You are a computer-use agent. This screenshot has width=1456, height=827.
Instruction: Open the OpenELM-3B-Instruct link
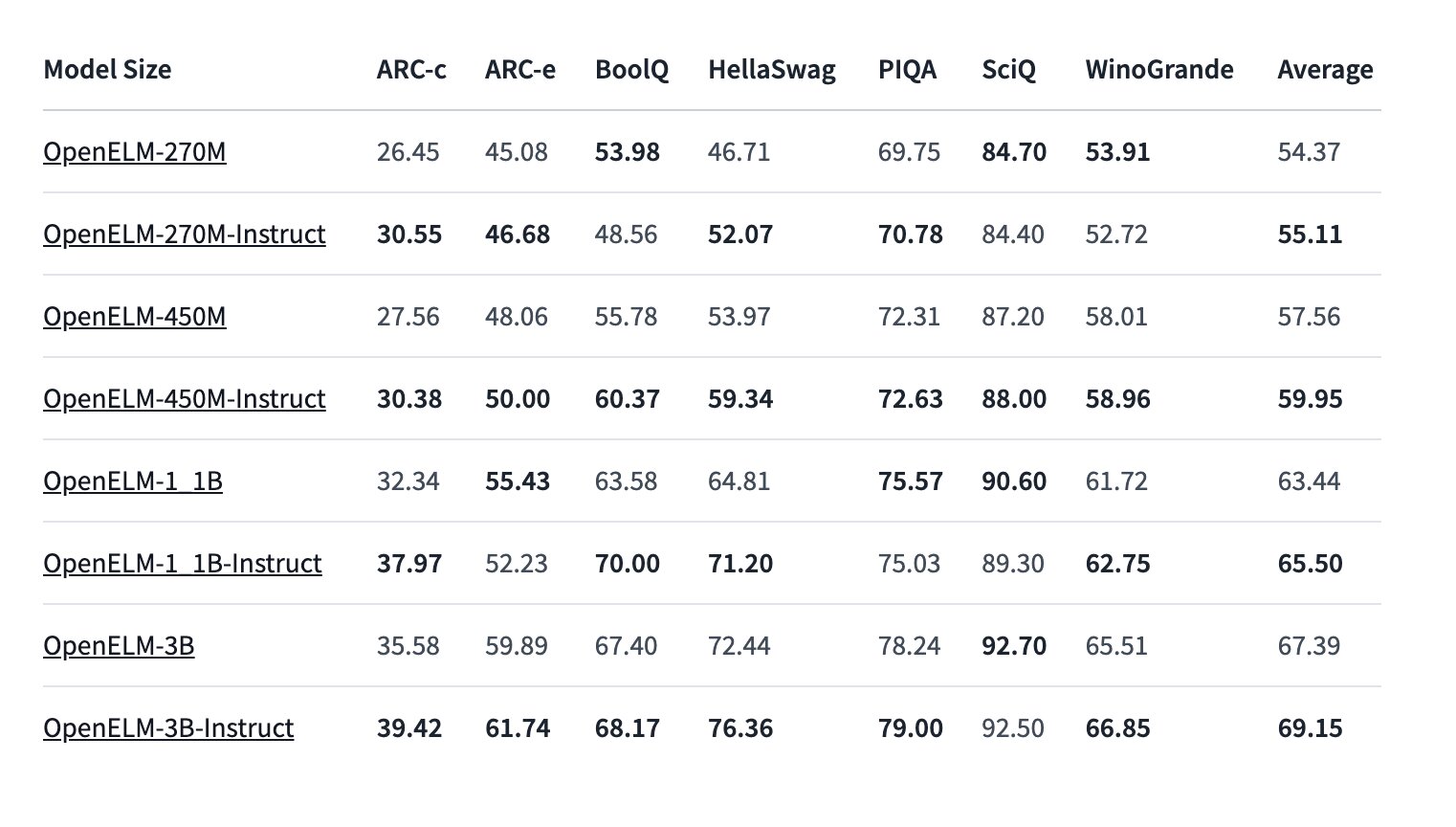(168, 728)
